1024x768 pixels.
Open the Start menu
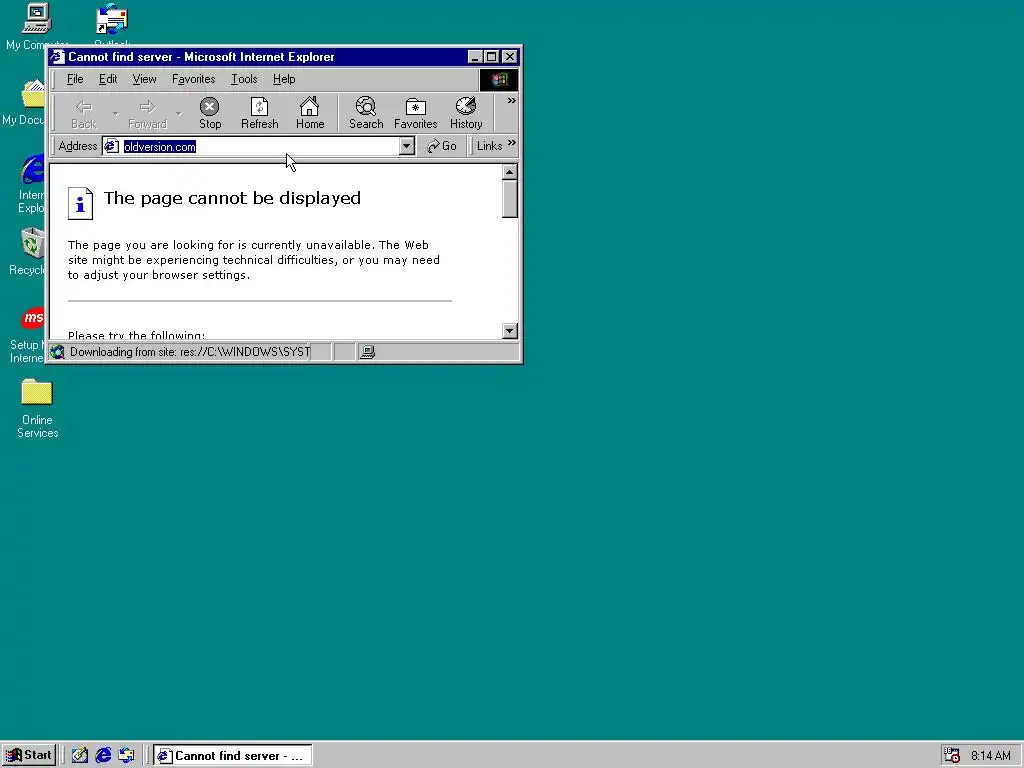[29, 756]
